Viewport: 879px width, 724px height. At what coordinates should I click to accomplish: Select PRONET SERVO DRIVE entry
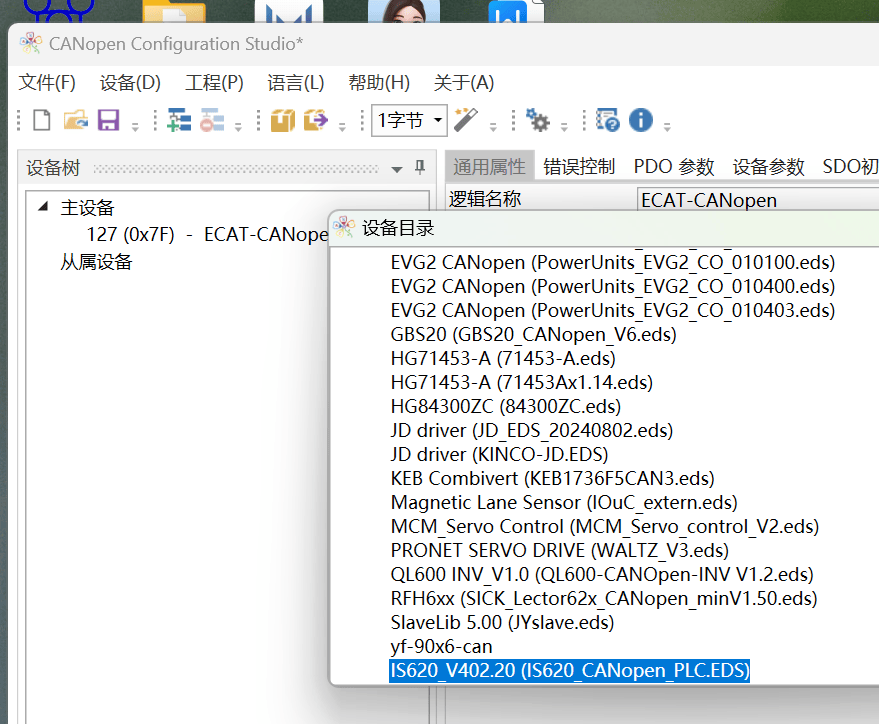pos(559,550)
